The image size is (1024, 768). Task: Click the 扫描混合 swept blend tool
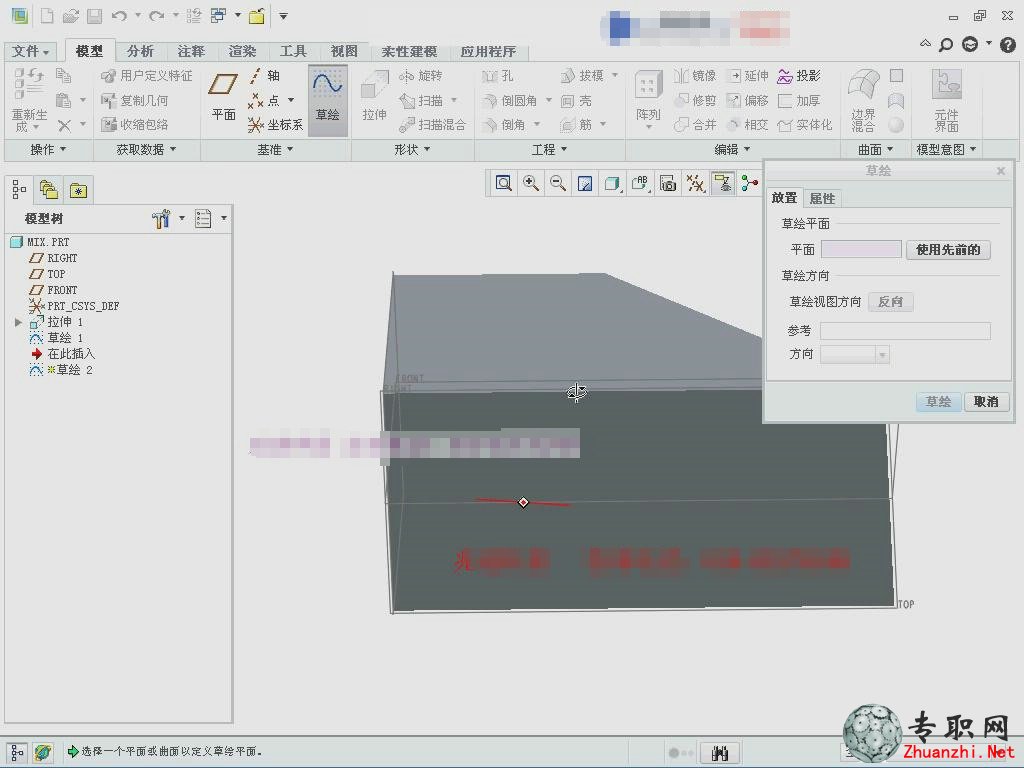tap(432, 125)
